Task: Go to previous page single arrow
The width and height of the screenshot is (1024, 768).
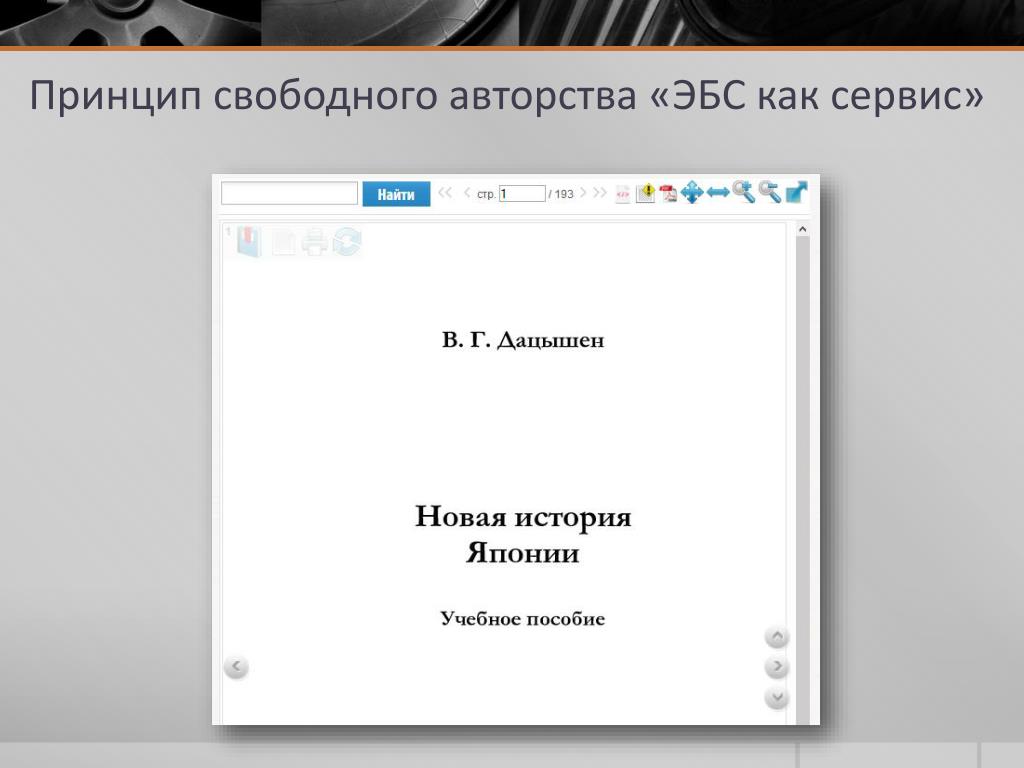Action: pyautogui.click(x=466, y=193)
